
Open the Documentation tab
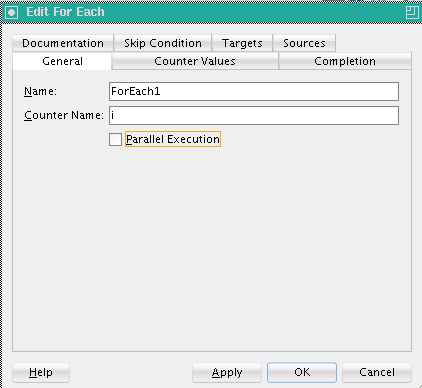click(x=63, y=43)
